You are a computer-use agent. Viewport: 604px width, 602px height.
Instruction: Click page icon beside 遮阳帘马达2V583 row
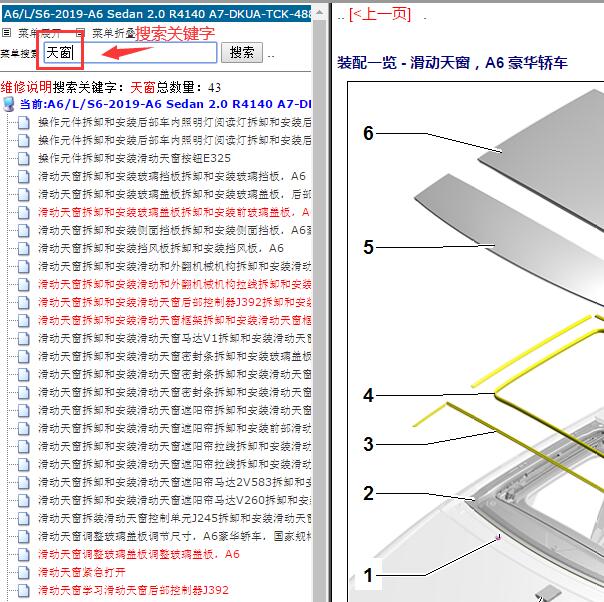point(23,482)
